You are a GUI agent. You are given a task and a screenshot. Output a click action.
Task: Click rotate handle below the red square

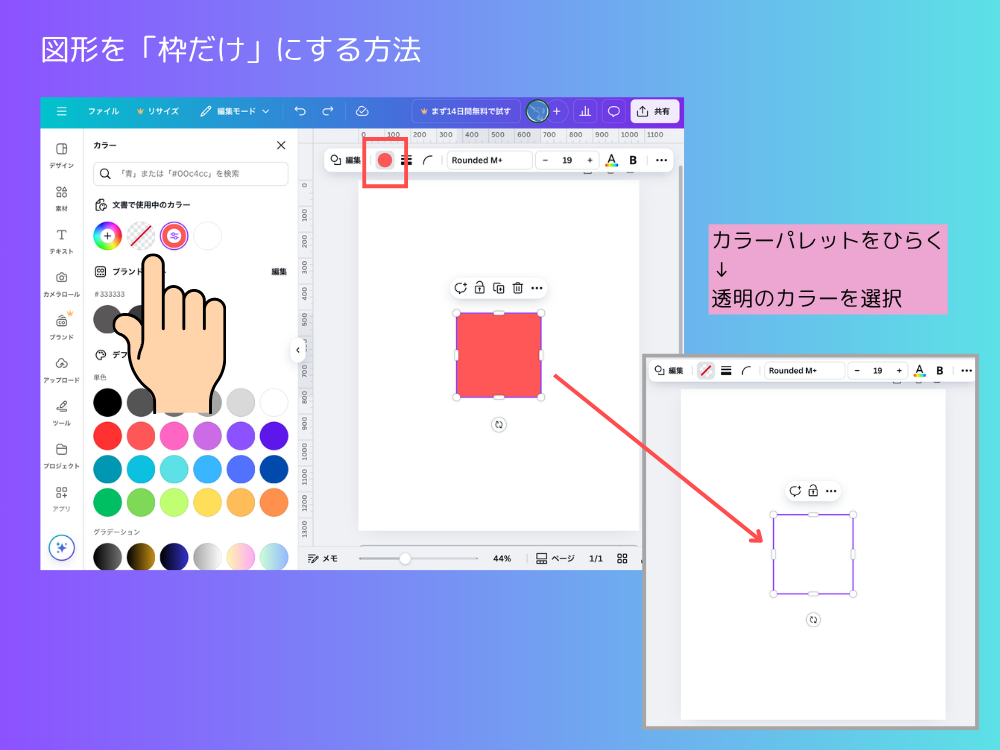499,425
